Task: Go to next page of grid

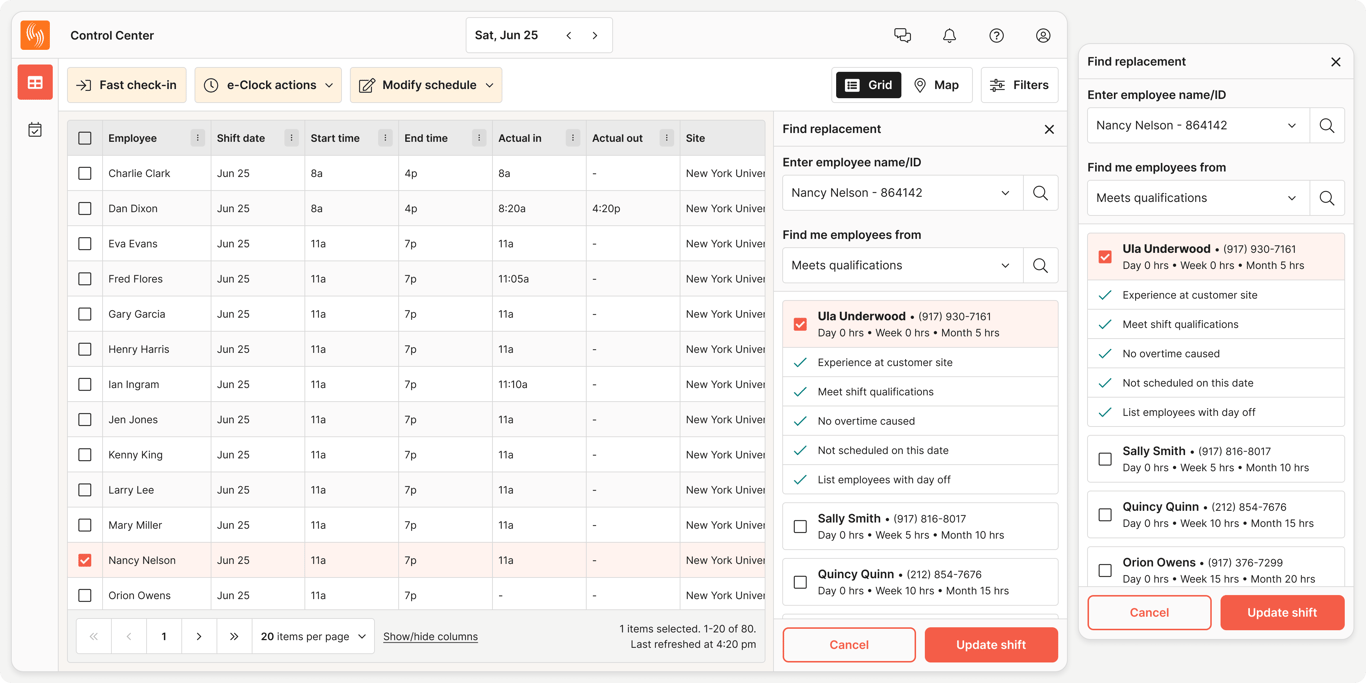Action: pyautogui.click(x=199, y=636)
